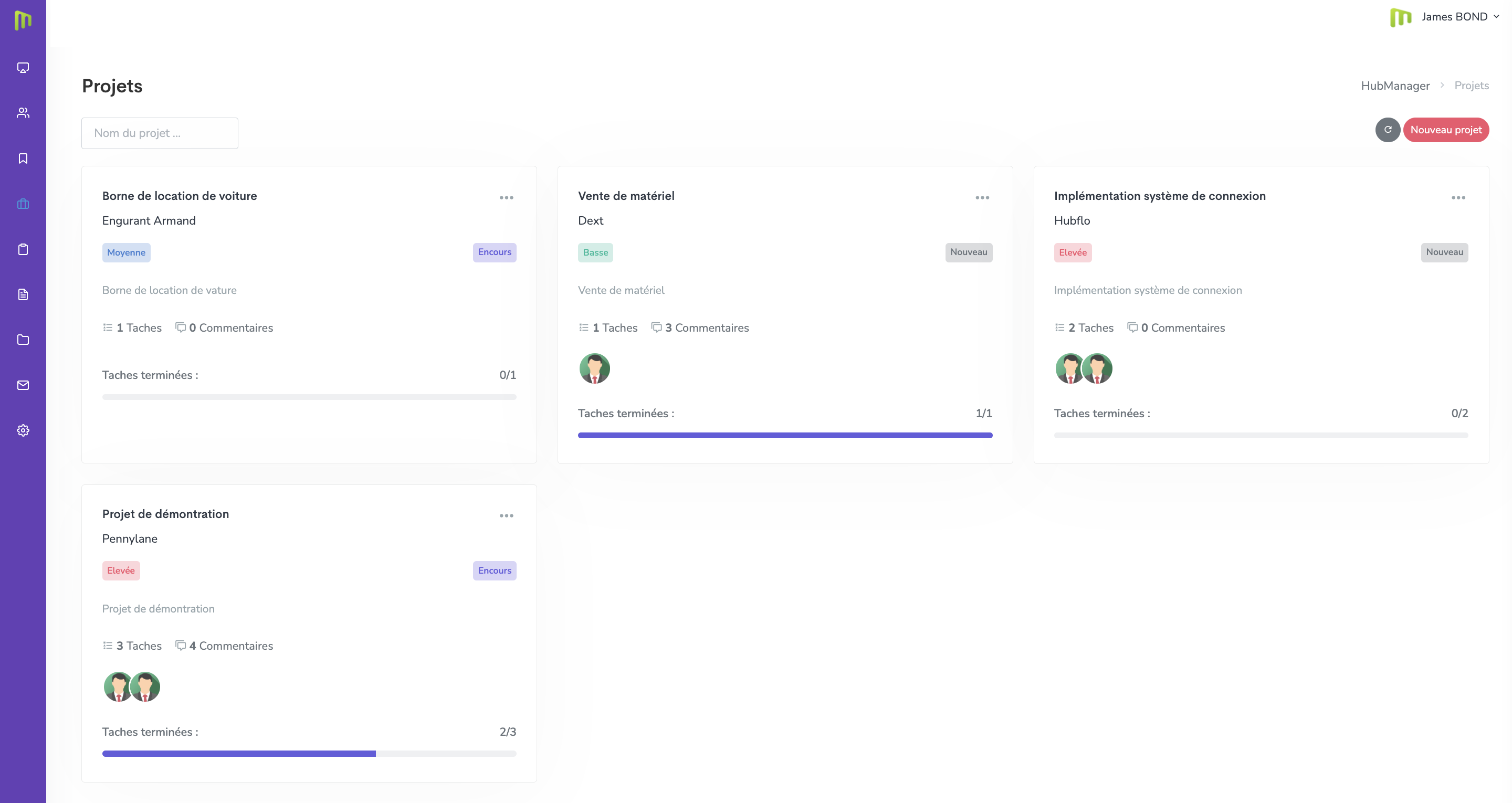Open three-dot menu on Projet de démontration card
The width and height of the screenshot is (1512, 803).
[506, 516]
